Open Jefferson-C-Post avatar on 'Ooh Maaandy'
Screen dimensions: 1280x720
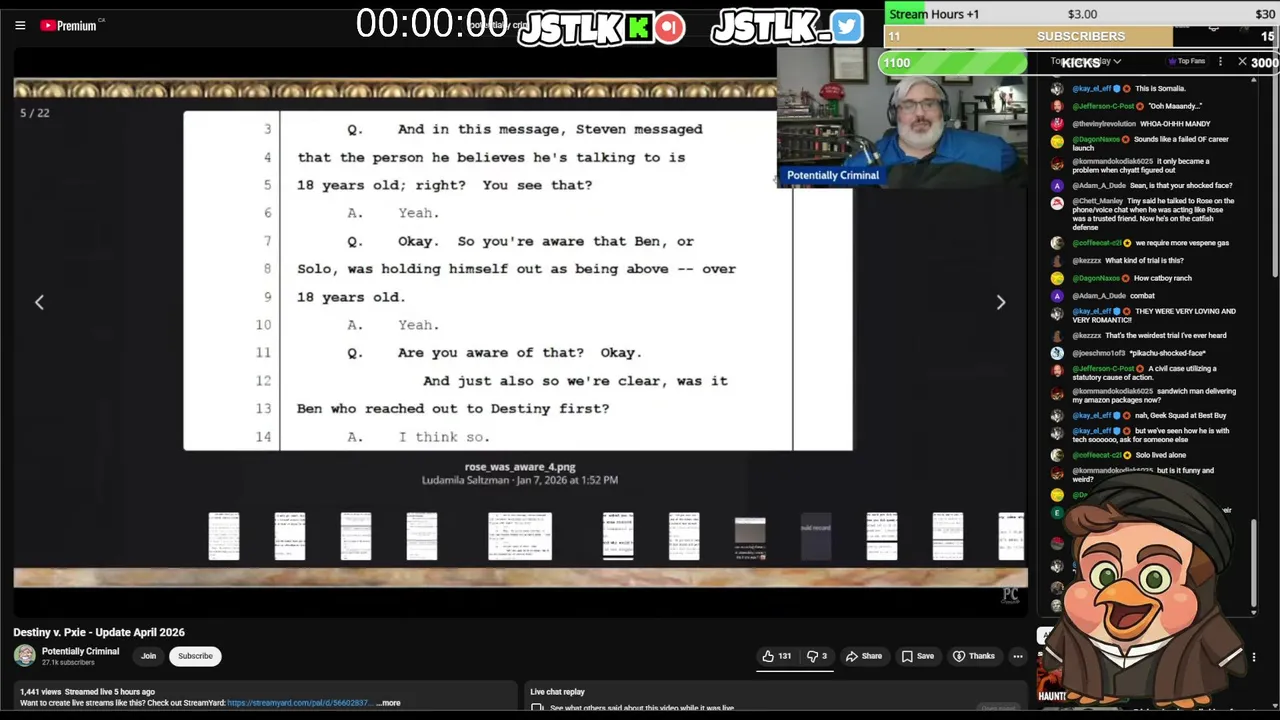1058,106
